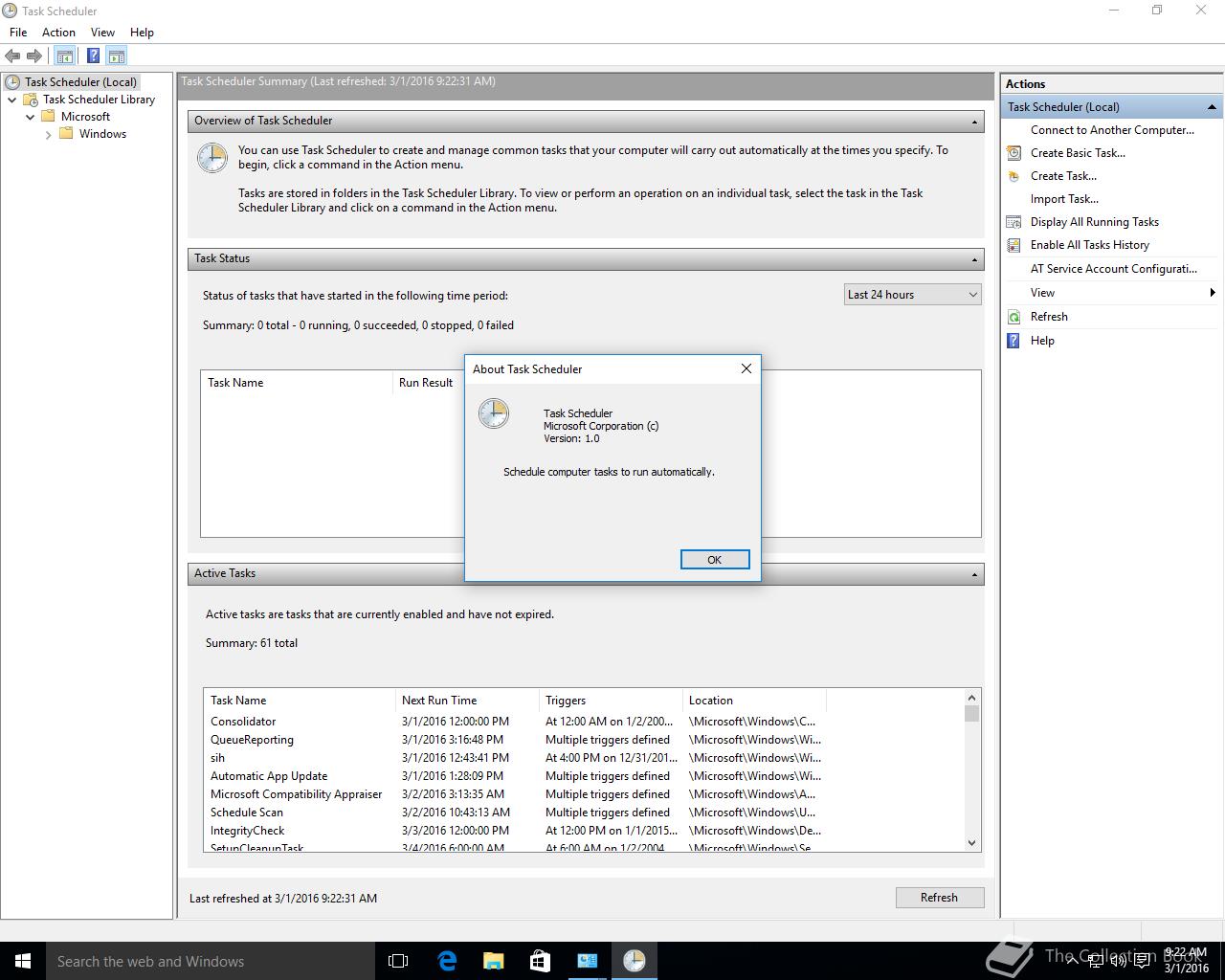This screenshot has height=980, width=1225.
Task: Open Task View on the taskbar
Action: (398, 961)
